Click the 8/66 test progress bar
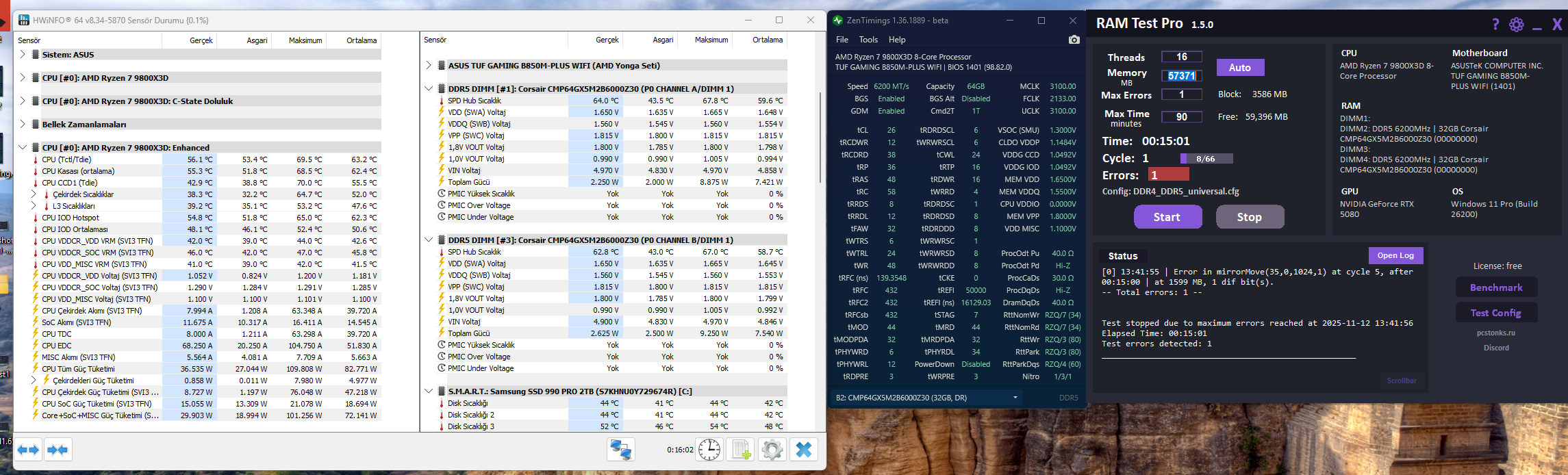Screen dimensions: 1568x475 pos(1206,159)
